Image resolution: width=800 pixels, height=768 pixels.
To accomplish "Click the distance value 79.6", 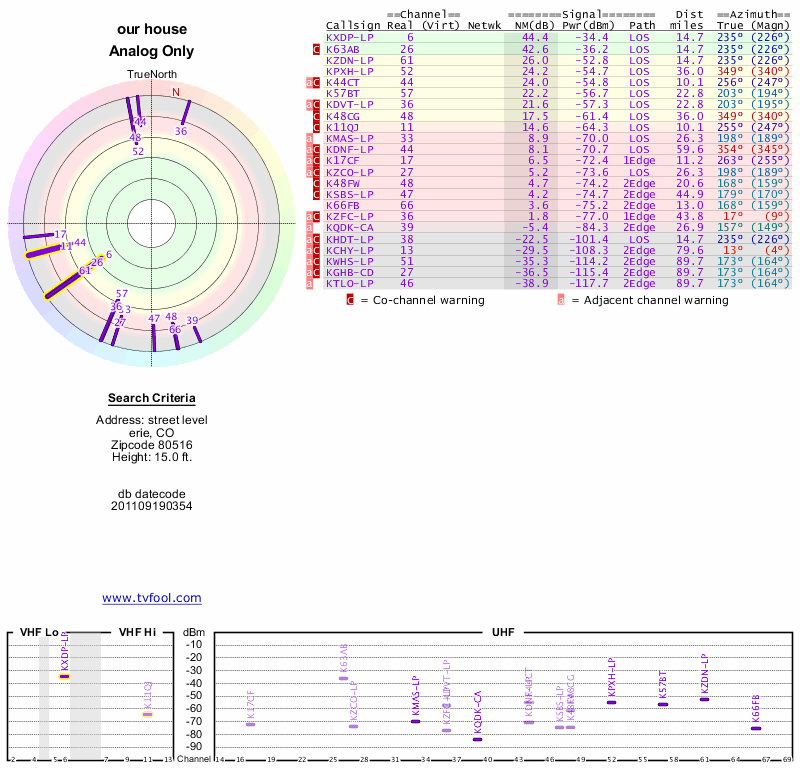I will pos(690,251).
